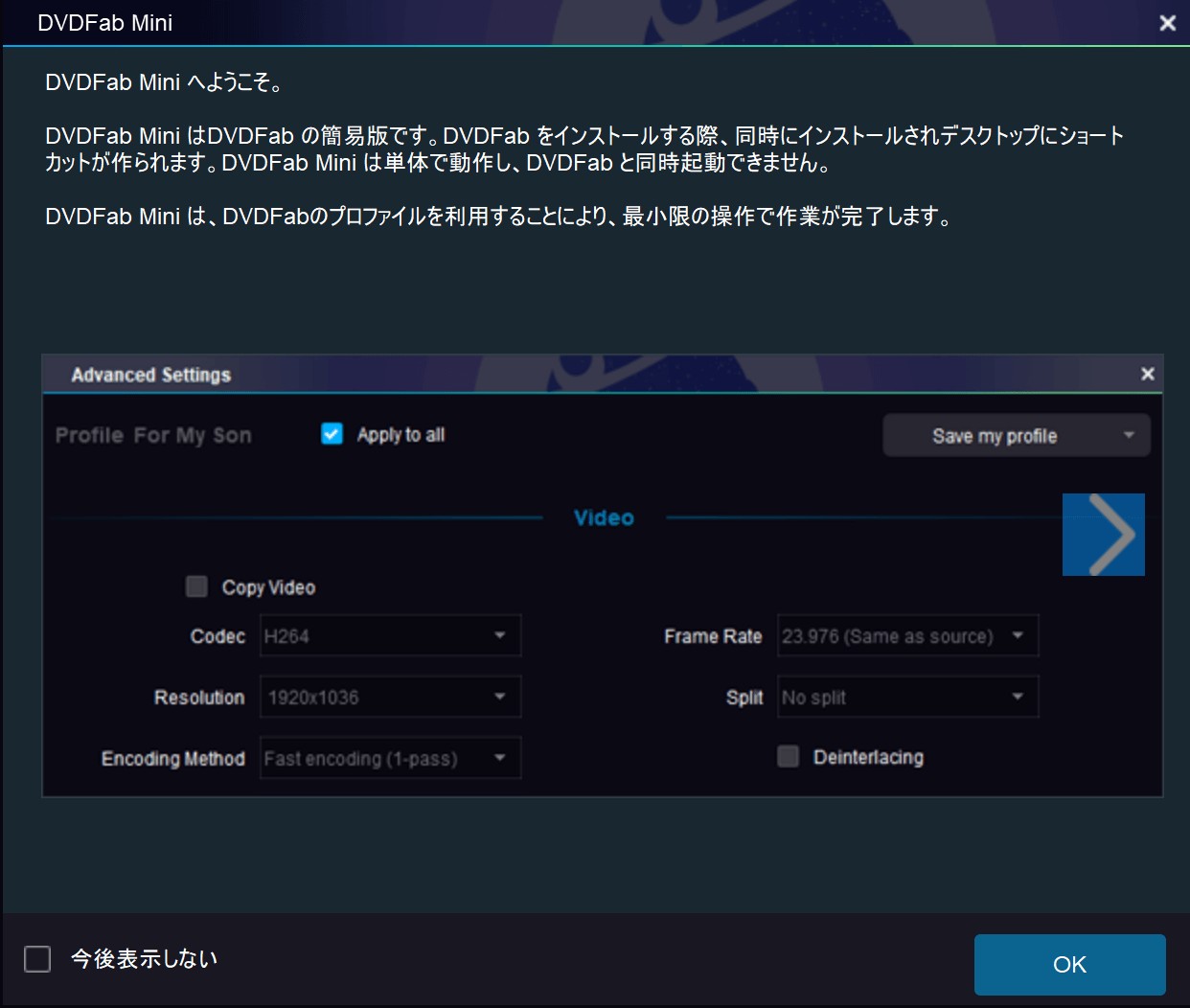Click the Encoding Method label
Viewport: 1190px width, 1008px height.
(173, 759)
